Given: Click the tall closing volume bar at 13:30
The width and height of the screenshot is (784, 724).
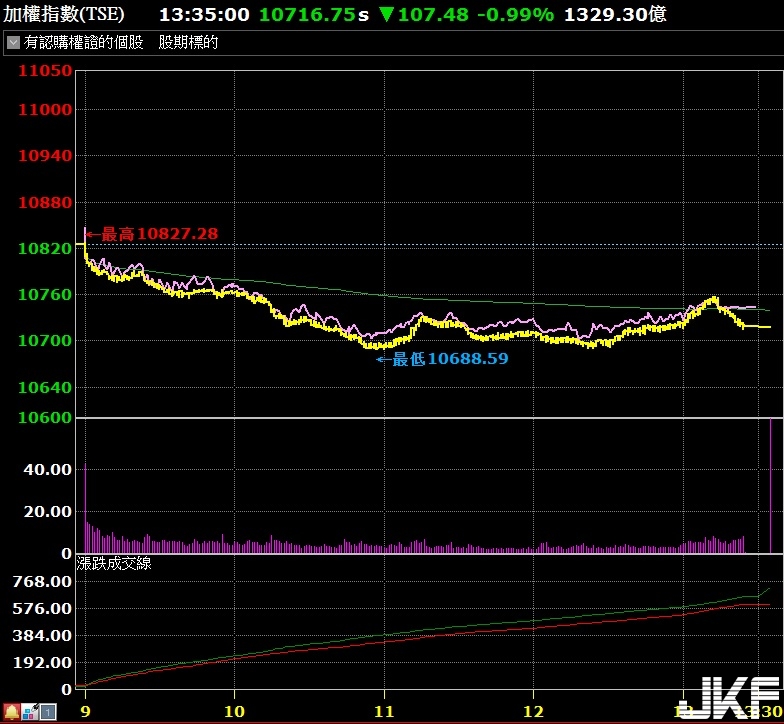Looking at the screenshot, I should click(770, 486).
